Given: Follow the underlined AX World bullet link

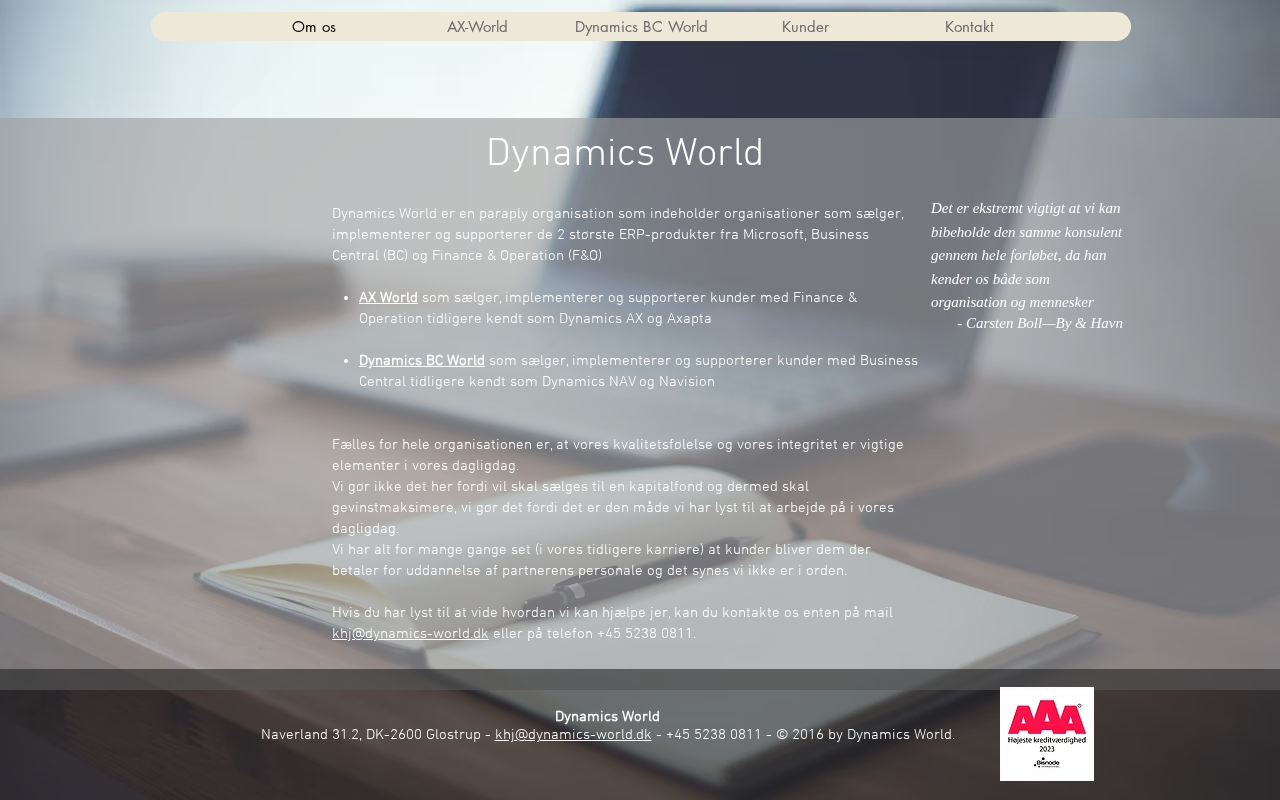Looking at the screenshot, I should (388, 298).
